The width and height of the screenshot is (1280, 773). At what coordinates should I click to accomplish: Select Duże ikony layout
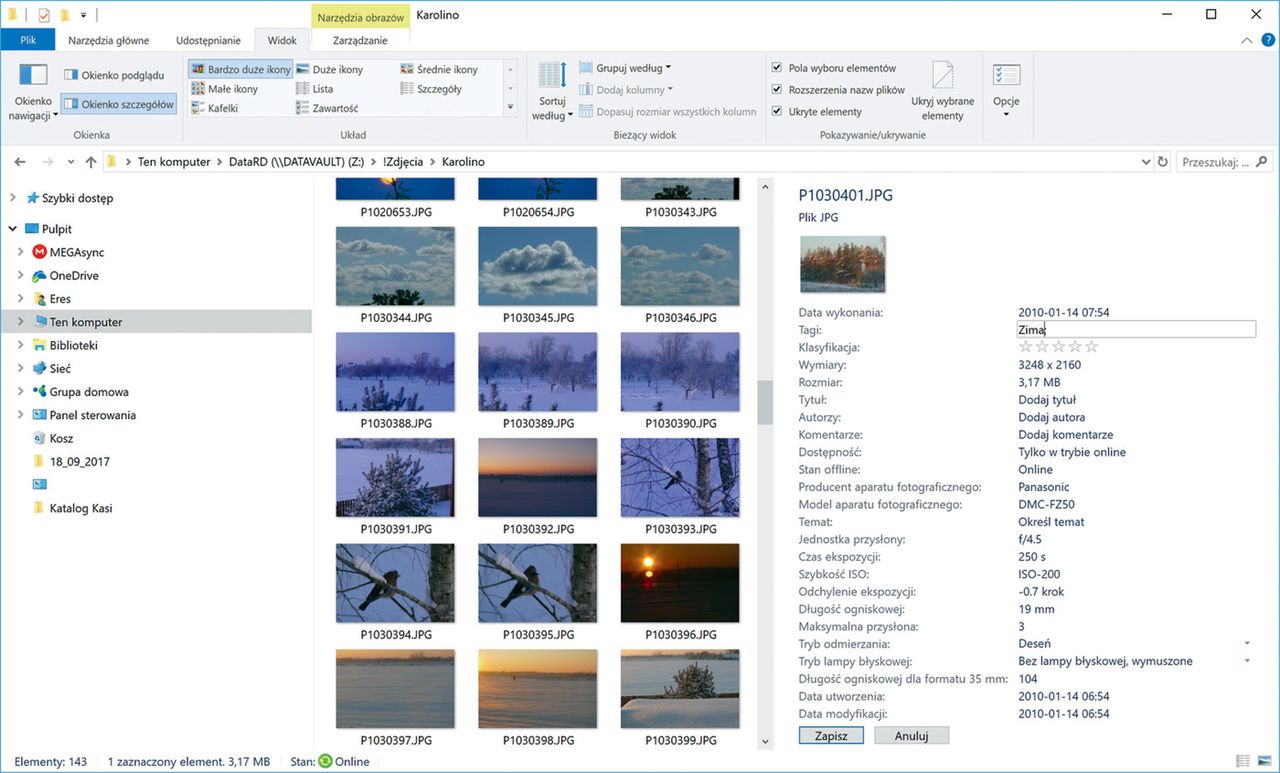[x=330, y=70]
